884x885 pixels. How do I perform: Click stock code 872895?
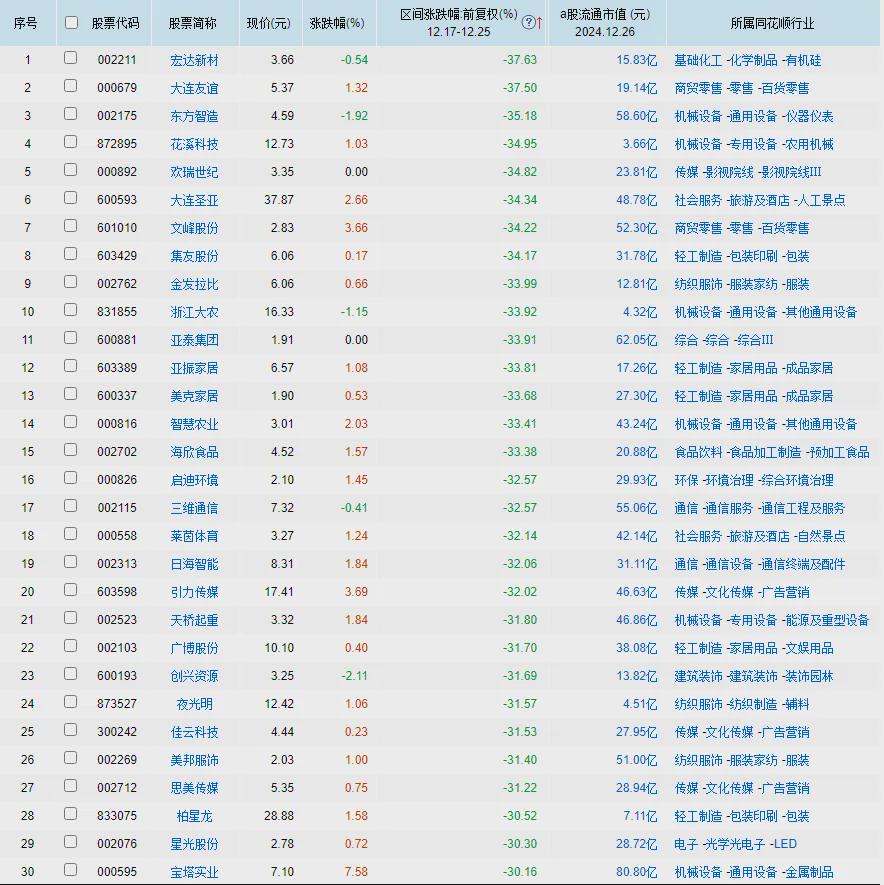(x=117, y=144)
